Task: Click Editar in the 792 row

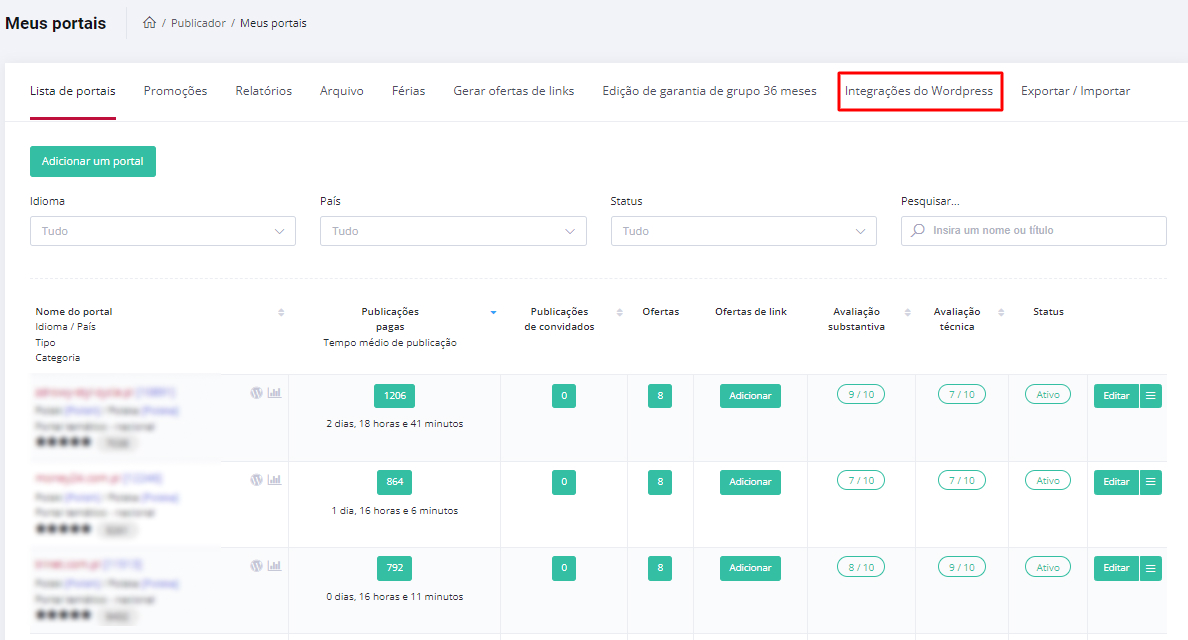Action: (1116, 568)
